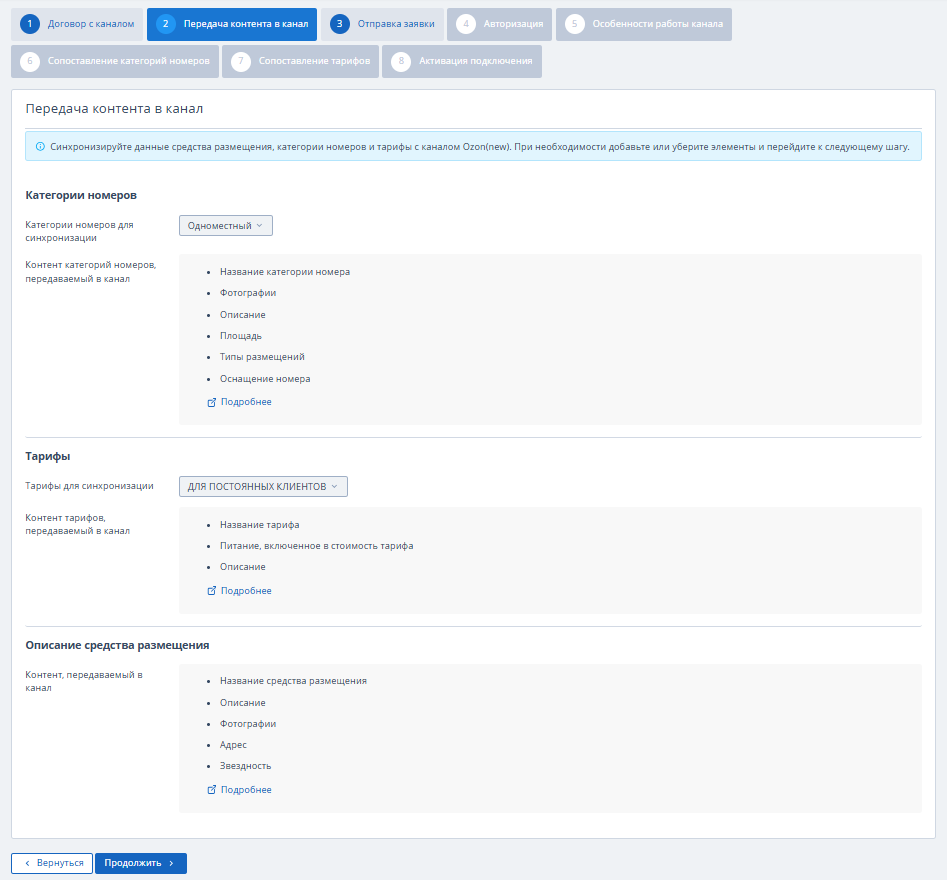Open Подробнее link under tariffs content
Screen dimensions: 947x880
pyautogui.click(x=246, y=591)
